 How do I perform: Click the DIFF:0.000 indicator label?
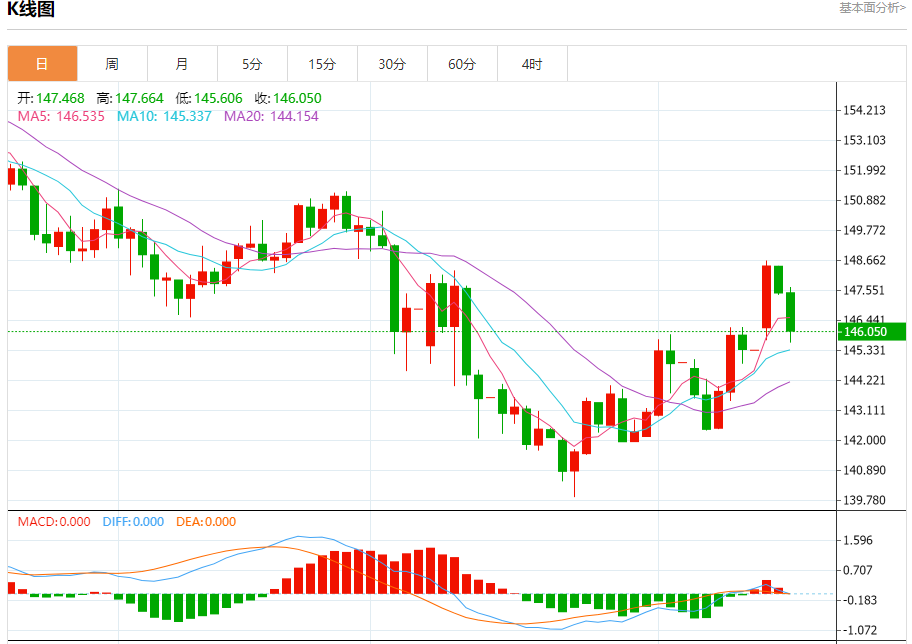coord(133,522)
